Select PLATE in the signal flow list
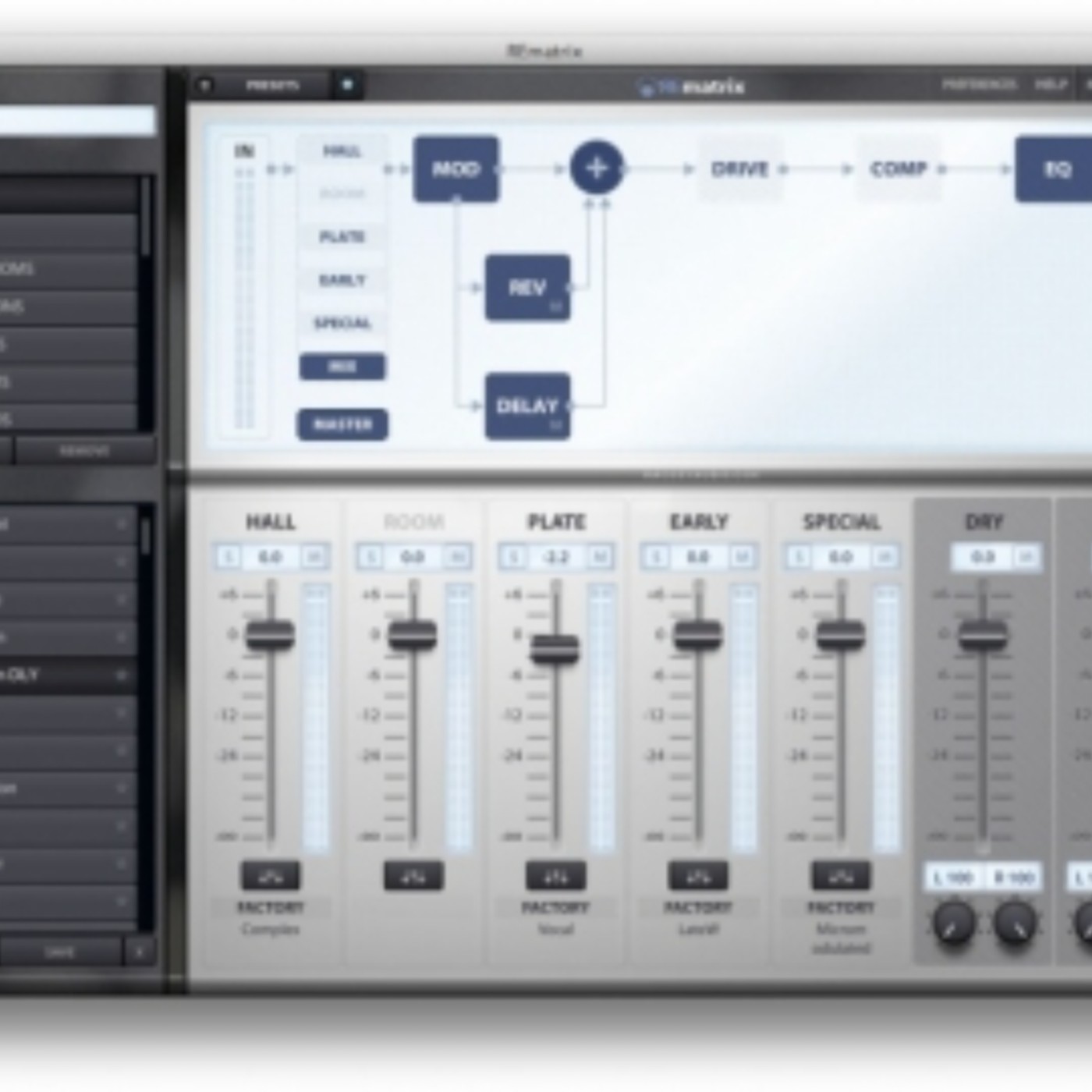The image size is (1092, 1092). 342,236
